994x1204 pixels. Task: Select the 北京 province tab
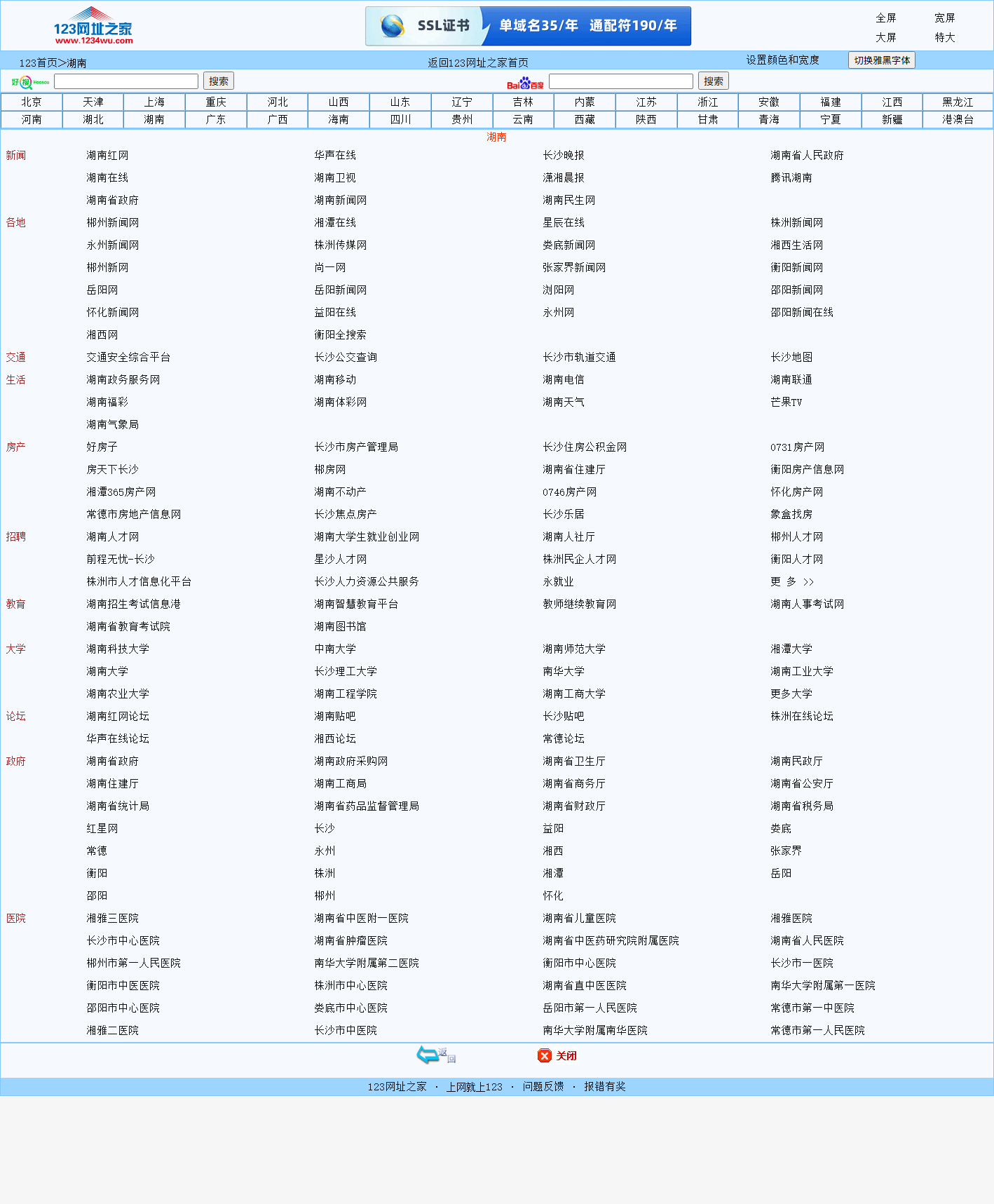pyautogui.click(x=32, y=102)
